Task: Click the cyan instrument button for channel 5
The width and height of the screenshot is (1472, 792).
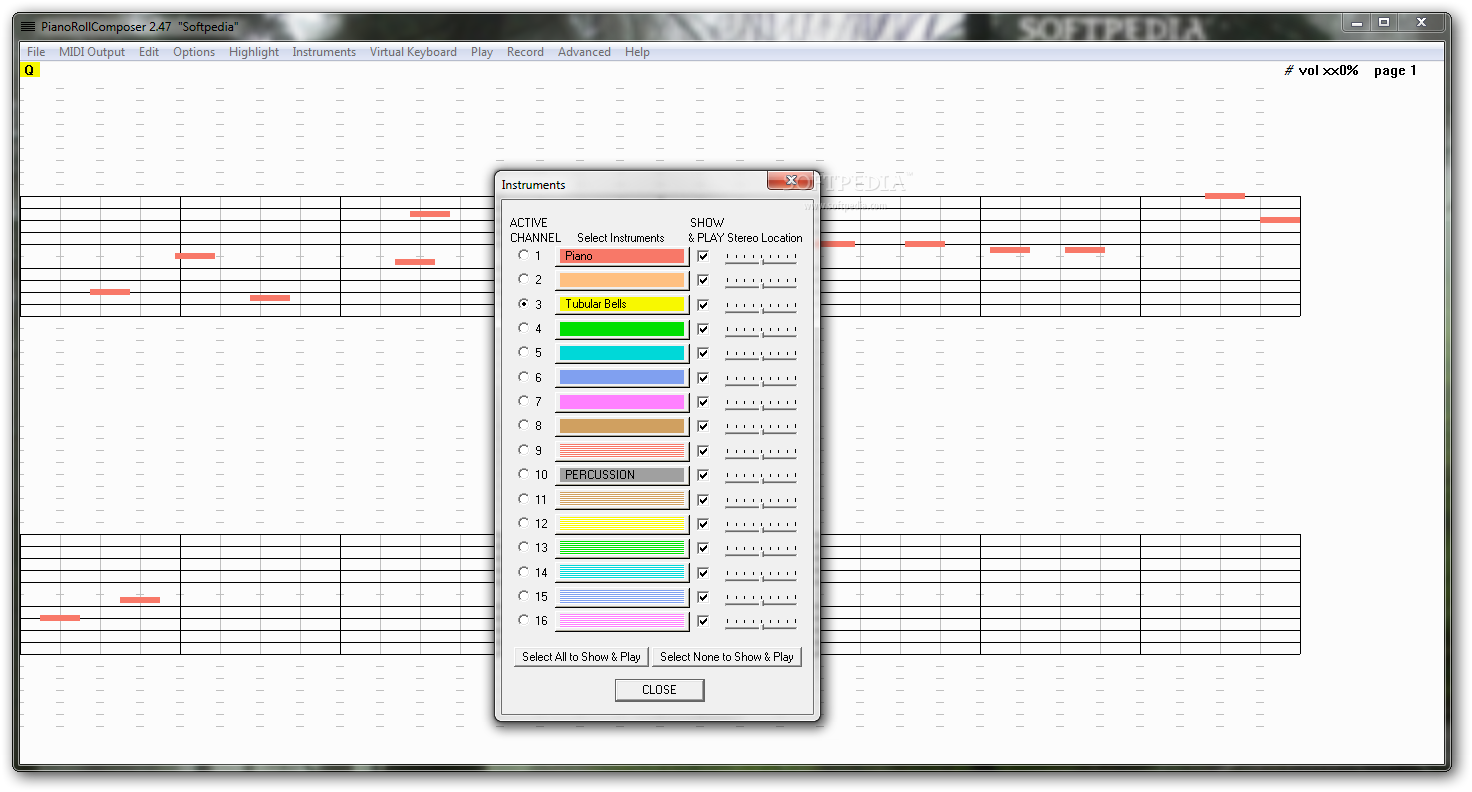Action: pyautogui.click(x=622, y=353)
